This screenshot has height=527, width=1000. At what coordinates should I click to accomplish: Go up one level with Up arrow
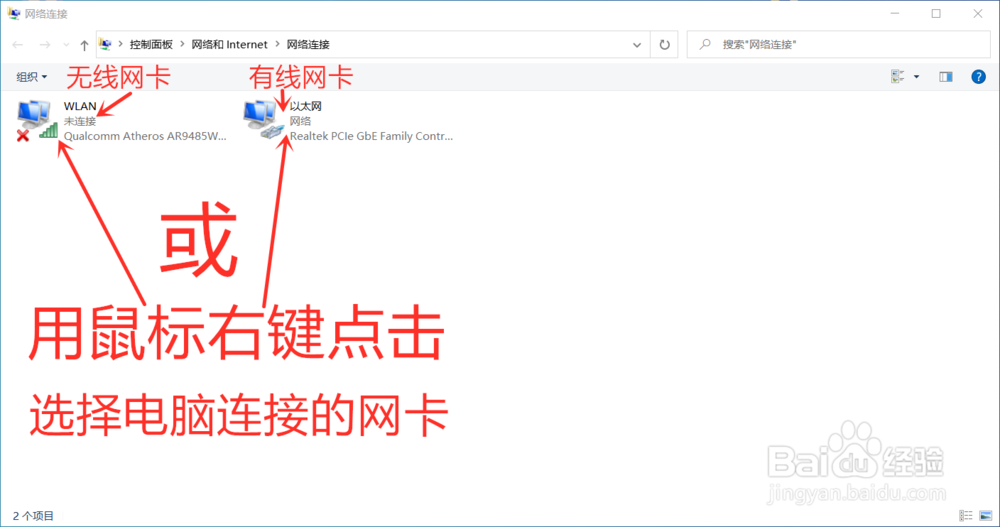(84, 45)
